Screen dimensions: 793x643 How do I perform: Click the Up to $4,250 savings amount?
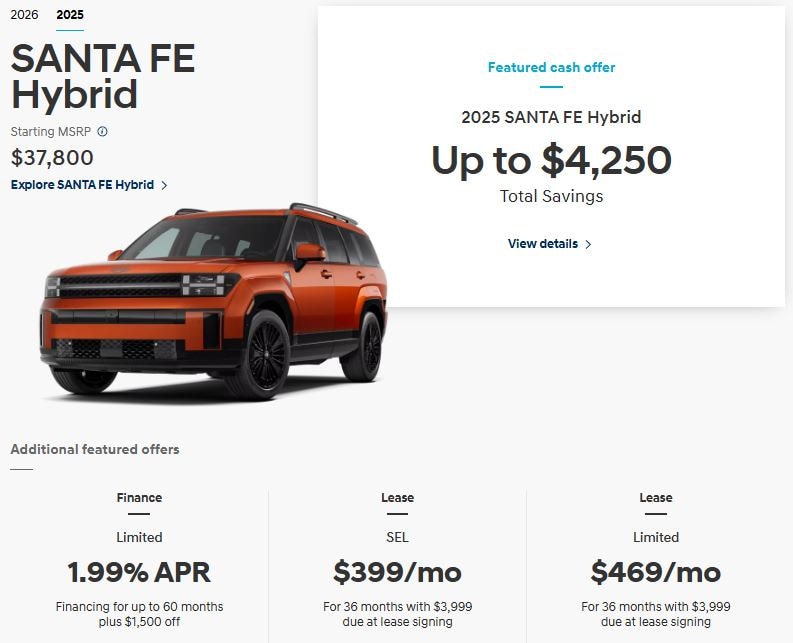pyautogui.click(x=551, y=160)
